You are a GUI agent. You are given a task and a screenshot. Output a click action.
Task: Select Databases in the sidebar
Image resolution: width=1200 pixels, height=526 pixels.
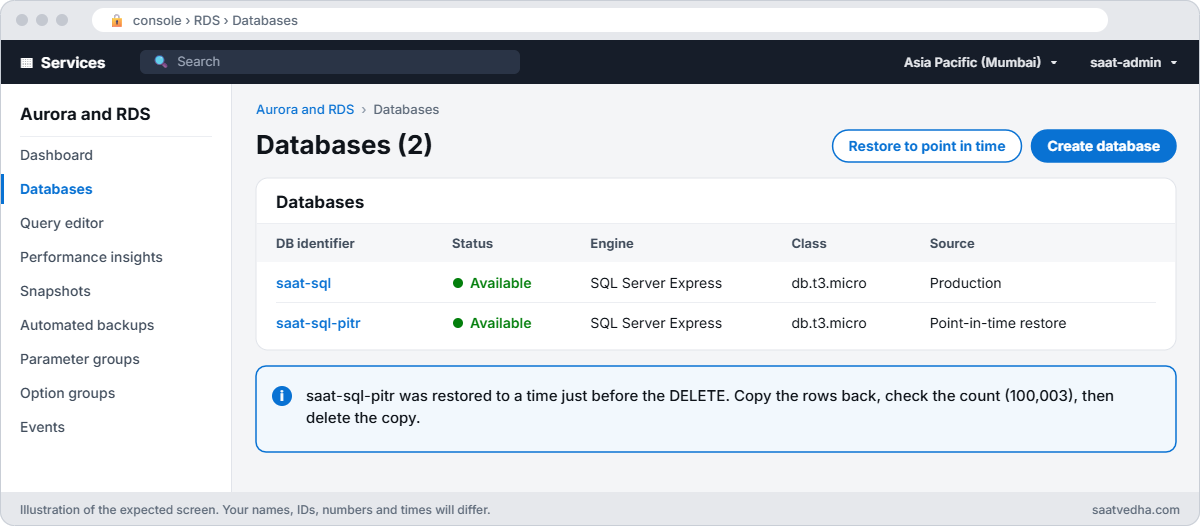56,189
